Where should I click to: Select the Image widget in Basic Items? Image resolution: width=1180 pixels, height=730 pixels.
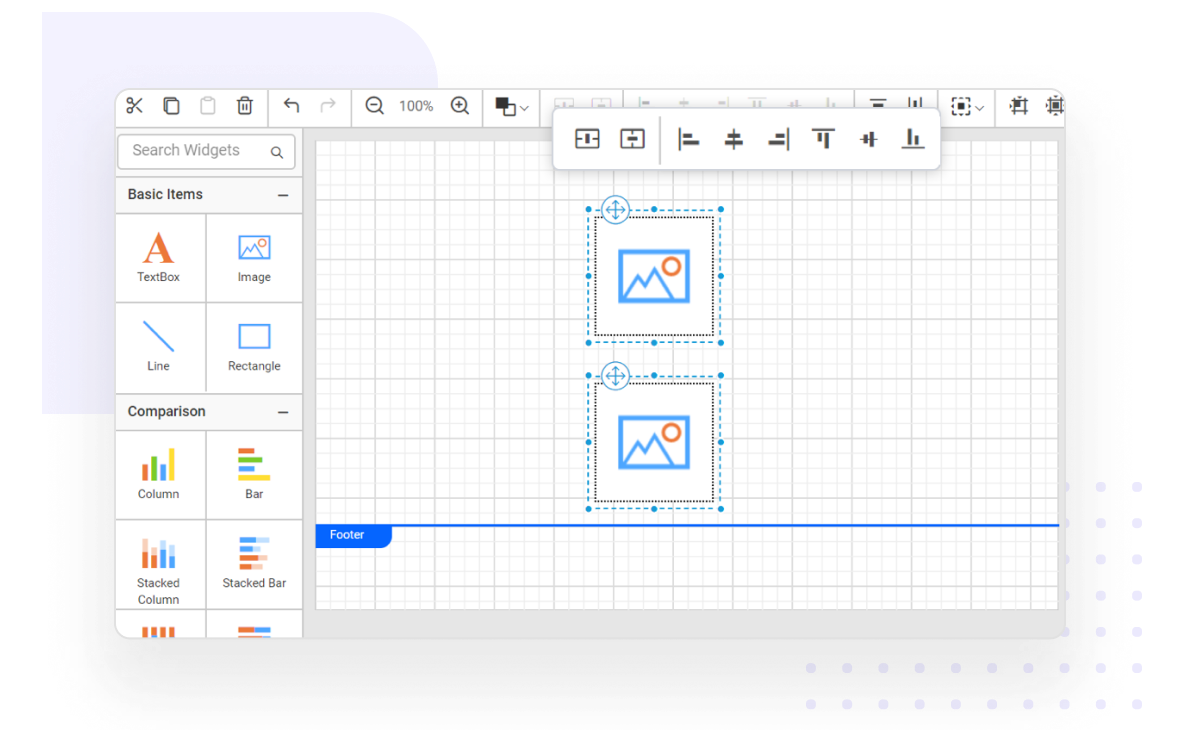[254, 257]
